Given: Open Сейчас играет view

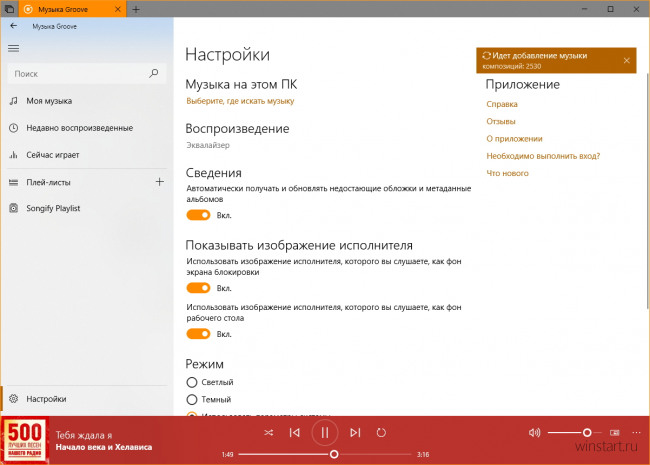Looking at the screenshot, I should coord(87,155).
